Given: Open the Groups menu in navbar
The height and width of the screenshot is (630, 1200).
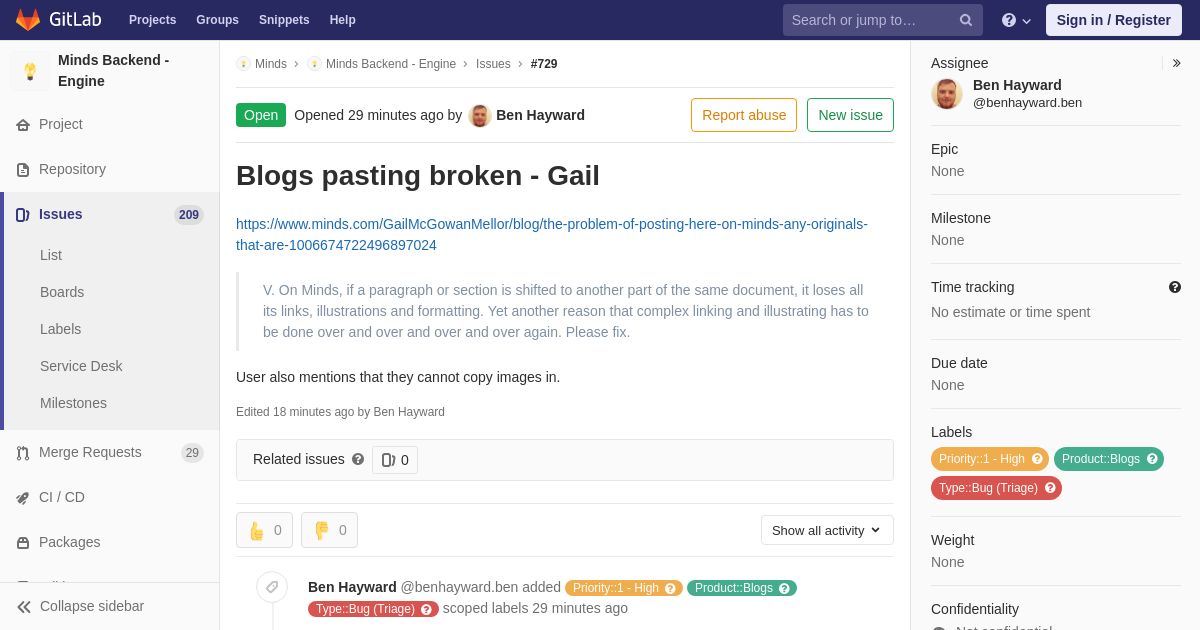Looking at the screenshot, I should pos(217,20).
